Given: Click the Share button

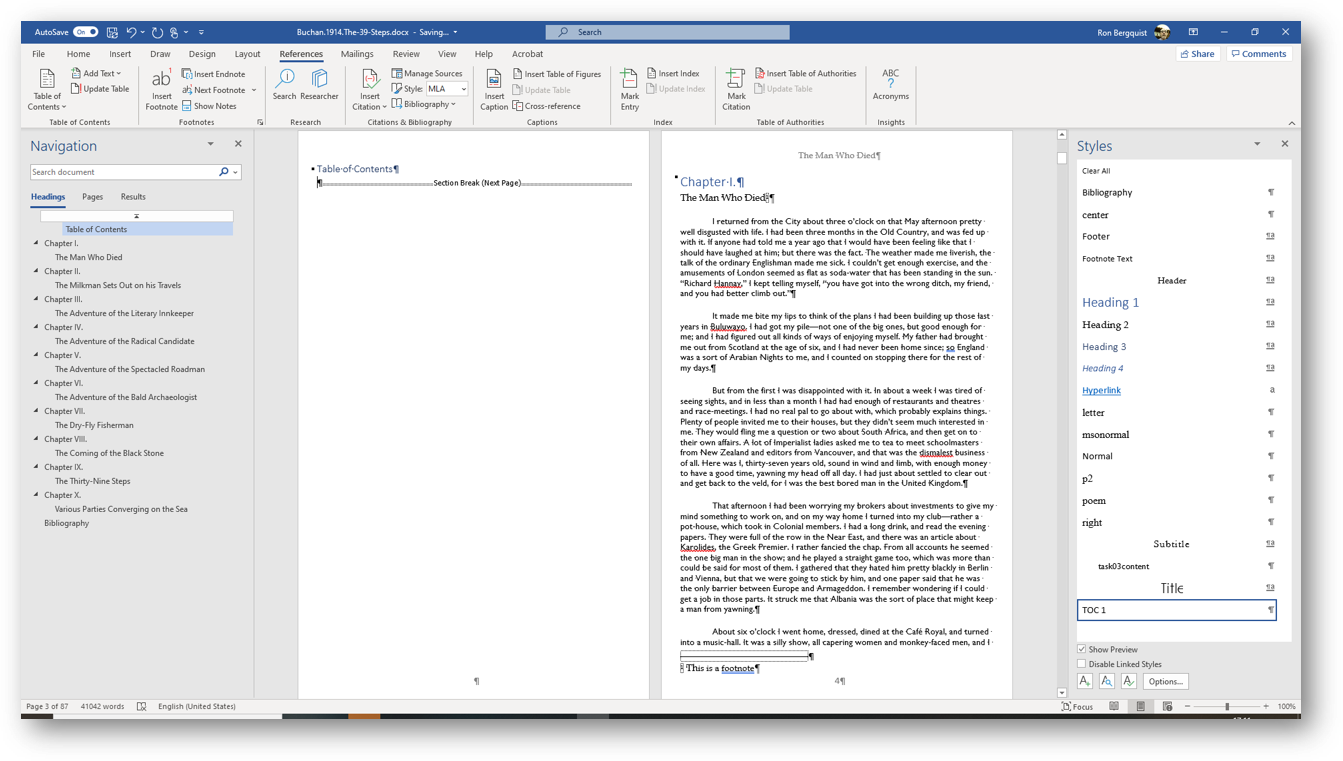Looking at the screenshot, I should point(1197,54).
